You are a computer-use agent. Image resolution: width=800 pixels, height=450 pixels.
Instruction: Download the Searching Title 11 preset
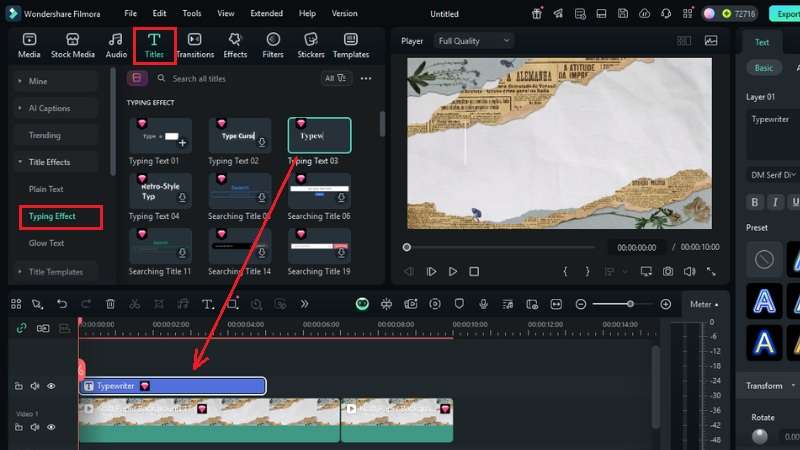pos(182,253)
